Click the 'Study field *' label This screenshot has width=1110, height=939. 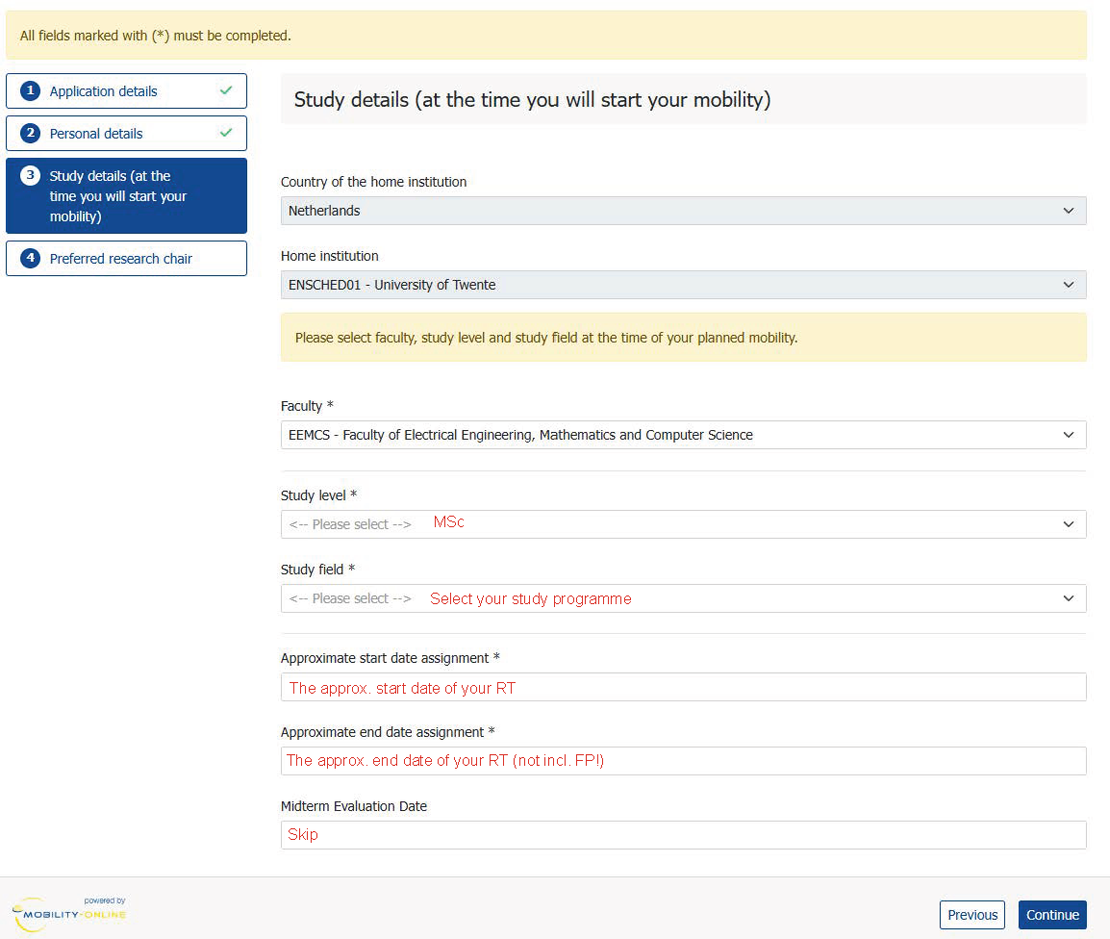[x=318, y=569]
